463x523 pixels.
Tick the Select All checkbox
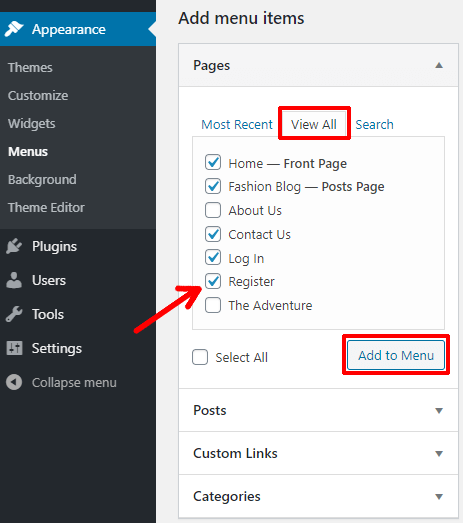point(200,357)
